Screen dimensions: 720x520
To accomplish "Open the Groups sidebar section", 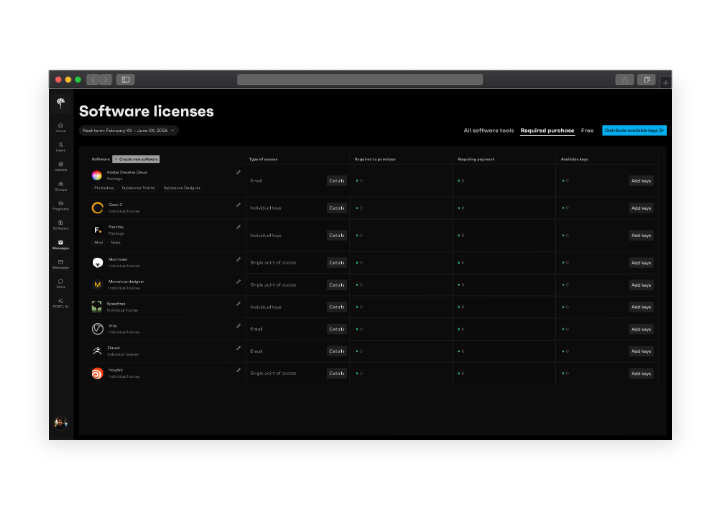I will [61, 185].
